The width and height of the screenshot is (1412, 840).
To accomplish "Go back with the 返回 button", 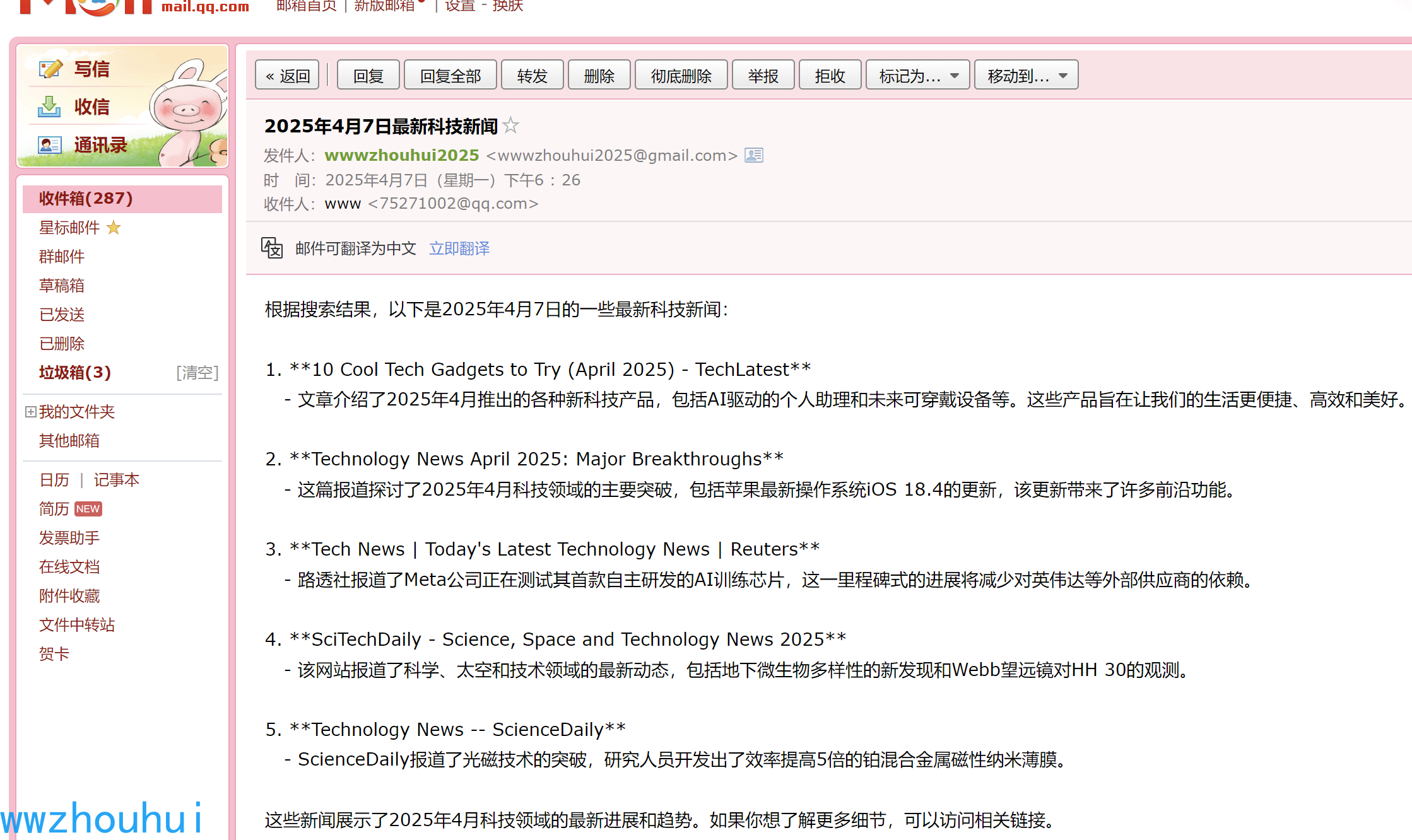I will point(288,76).
